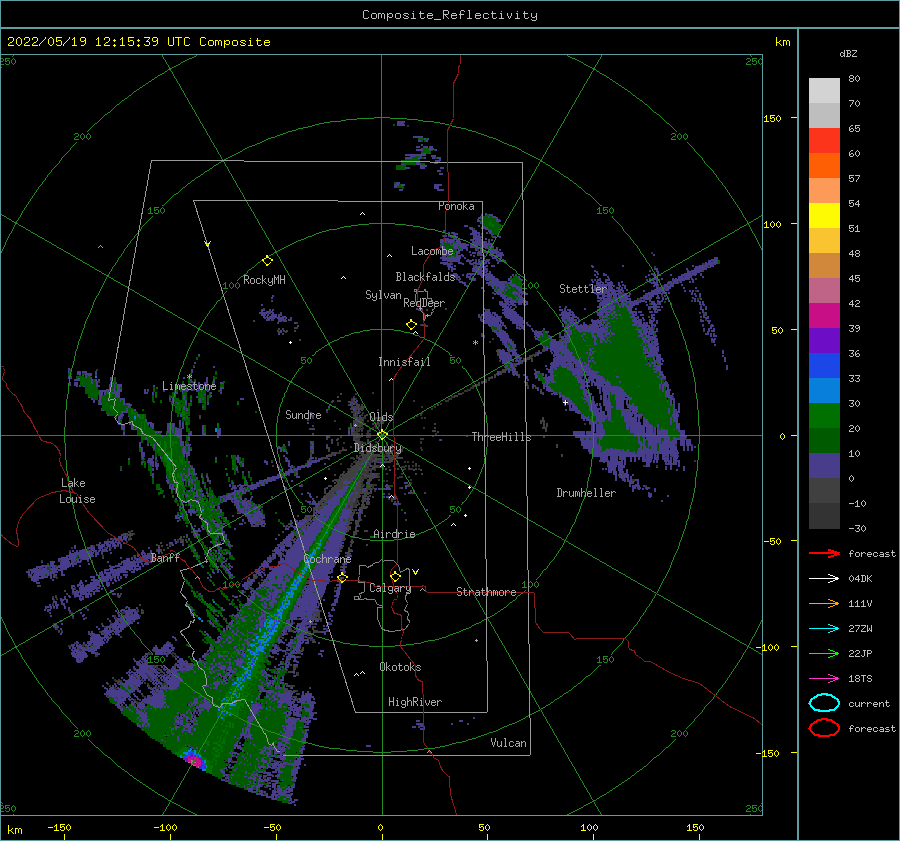
Task: Click the Drumheller town label
Action: (x=586, y=493)
